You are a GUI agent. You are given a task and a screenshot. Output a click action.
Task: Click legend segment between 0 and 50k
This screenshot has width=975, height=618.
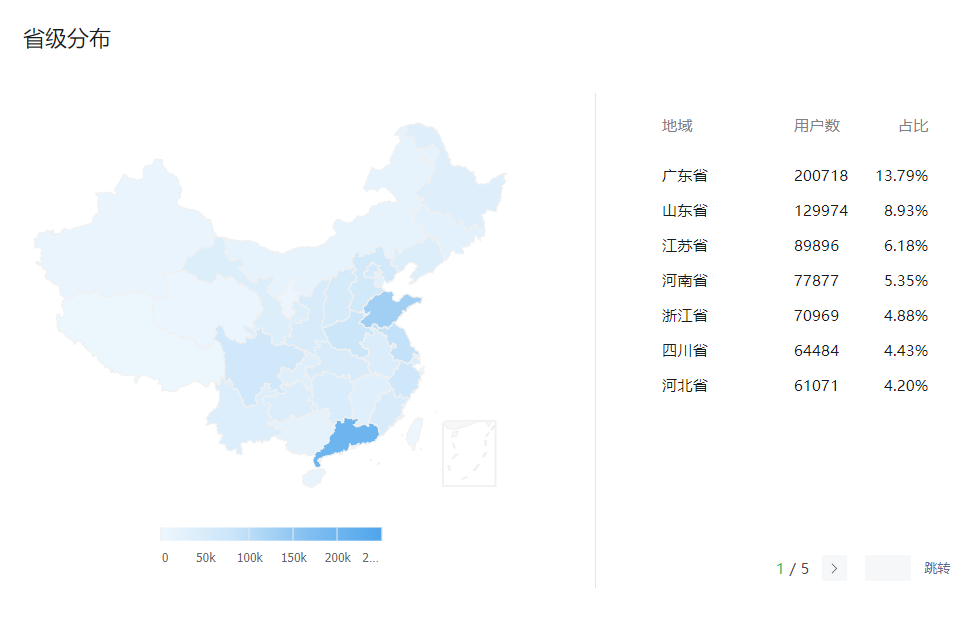click(183, 534)
